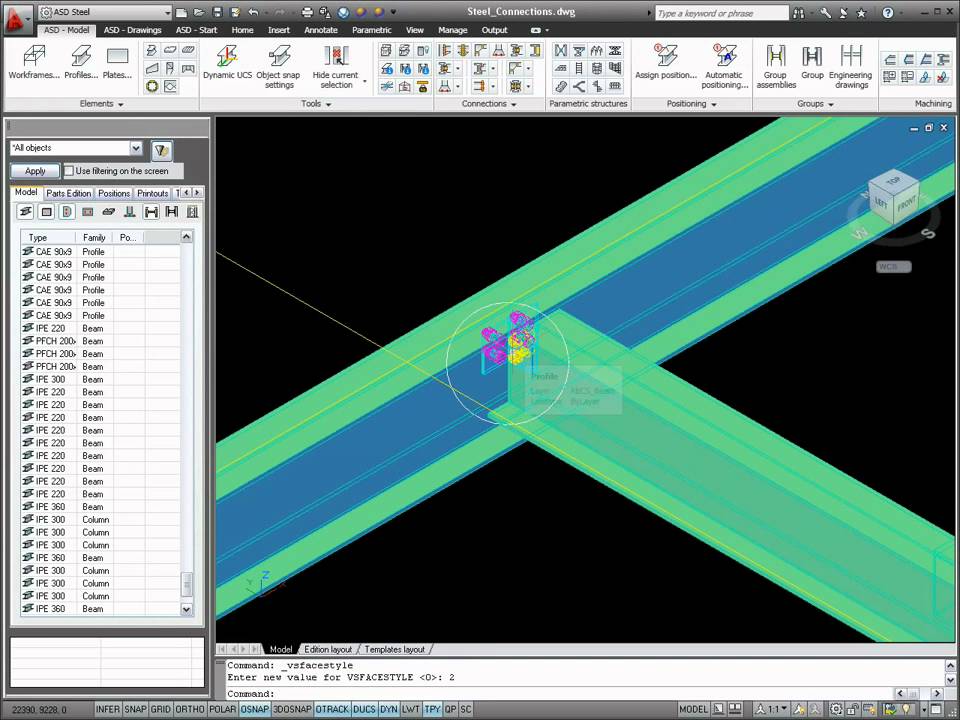
Task: Click the New file icon
Action: click(x=181, y=12)
